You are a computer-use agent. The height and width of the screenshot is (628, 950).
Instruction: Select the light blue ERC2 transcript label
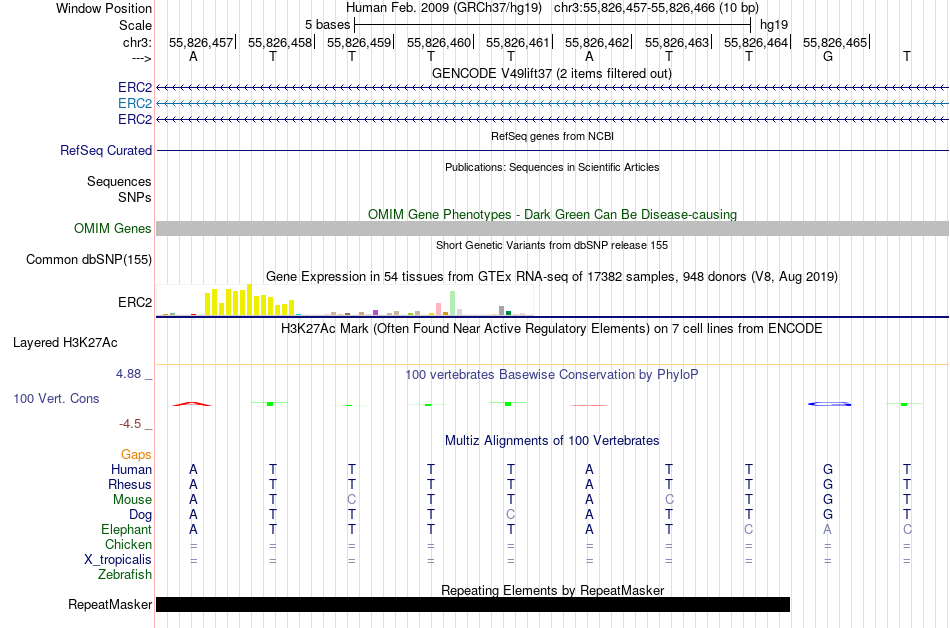pyautogui.click(x=135, y=104)
